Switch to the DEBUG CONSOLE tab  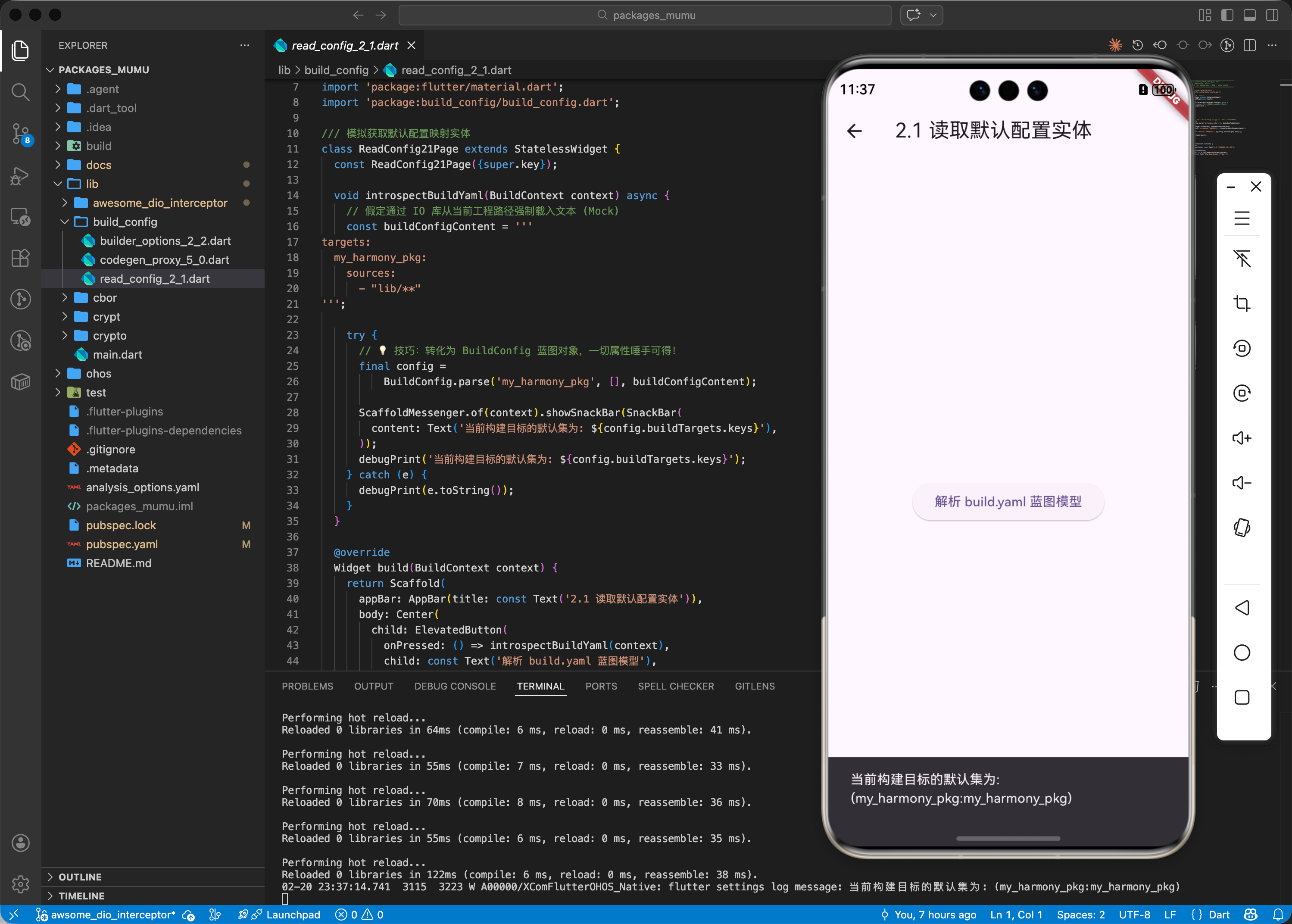(x=455, y=686)
